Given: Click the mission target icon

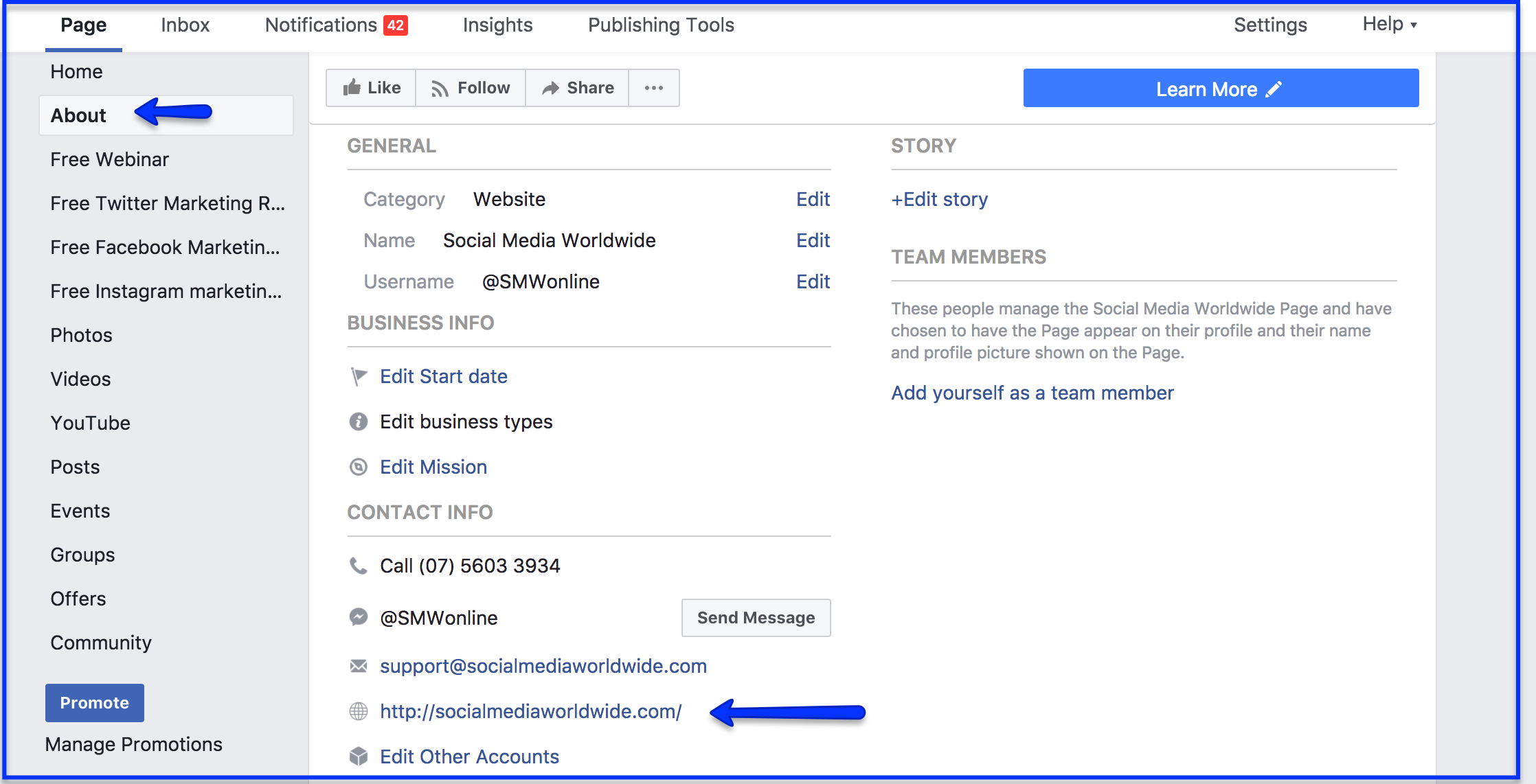Looking at the screenshot, I should coord(359,467).
